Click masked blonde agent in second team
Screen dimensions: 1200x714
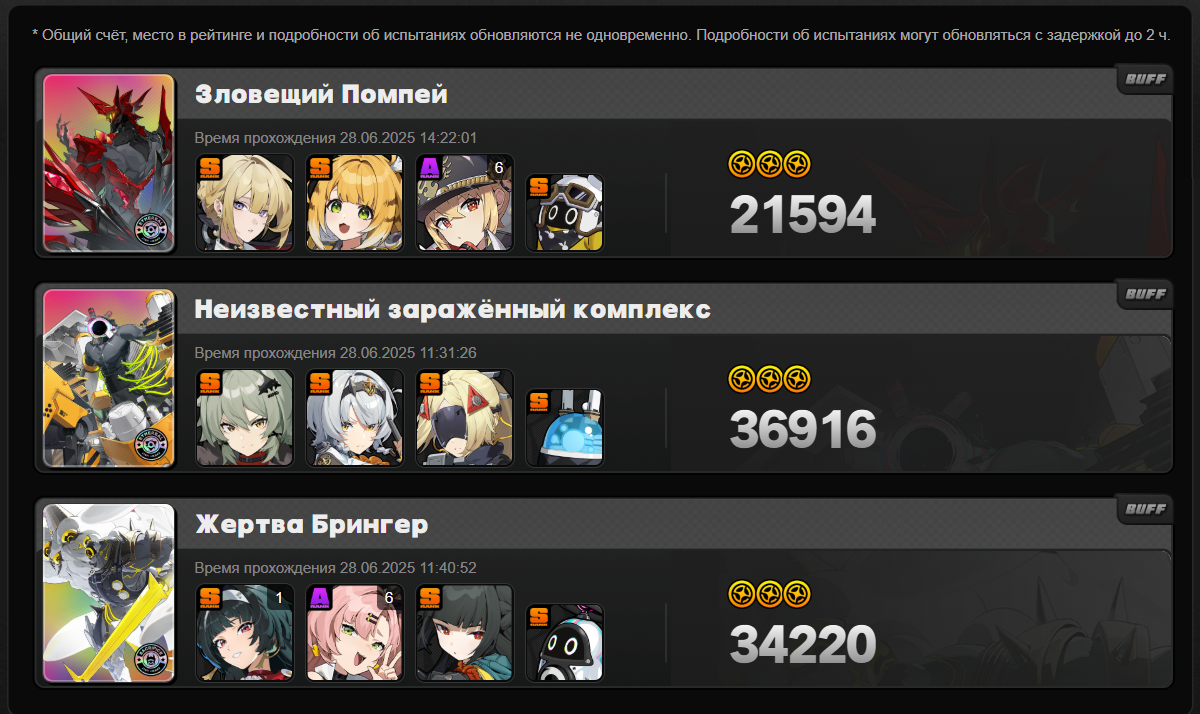(465, 417)
